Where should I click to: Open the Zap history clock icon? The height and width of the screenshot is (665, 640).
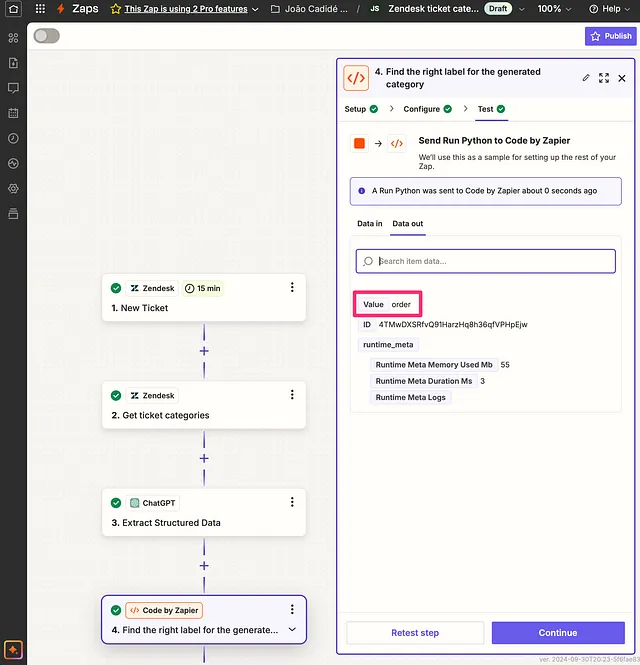(x=13, y=138)
